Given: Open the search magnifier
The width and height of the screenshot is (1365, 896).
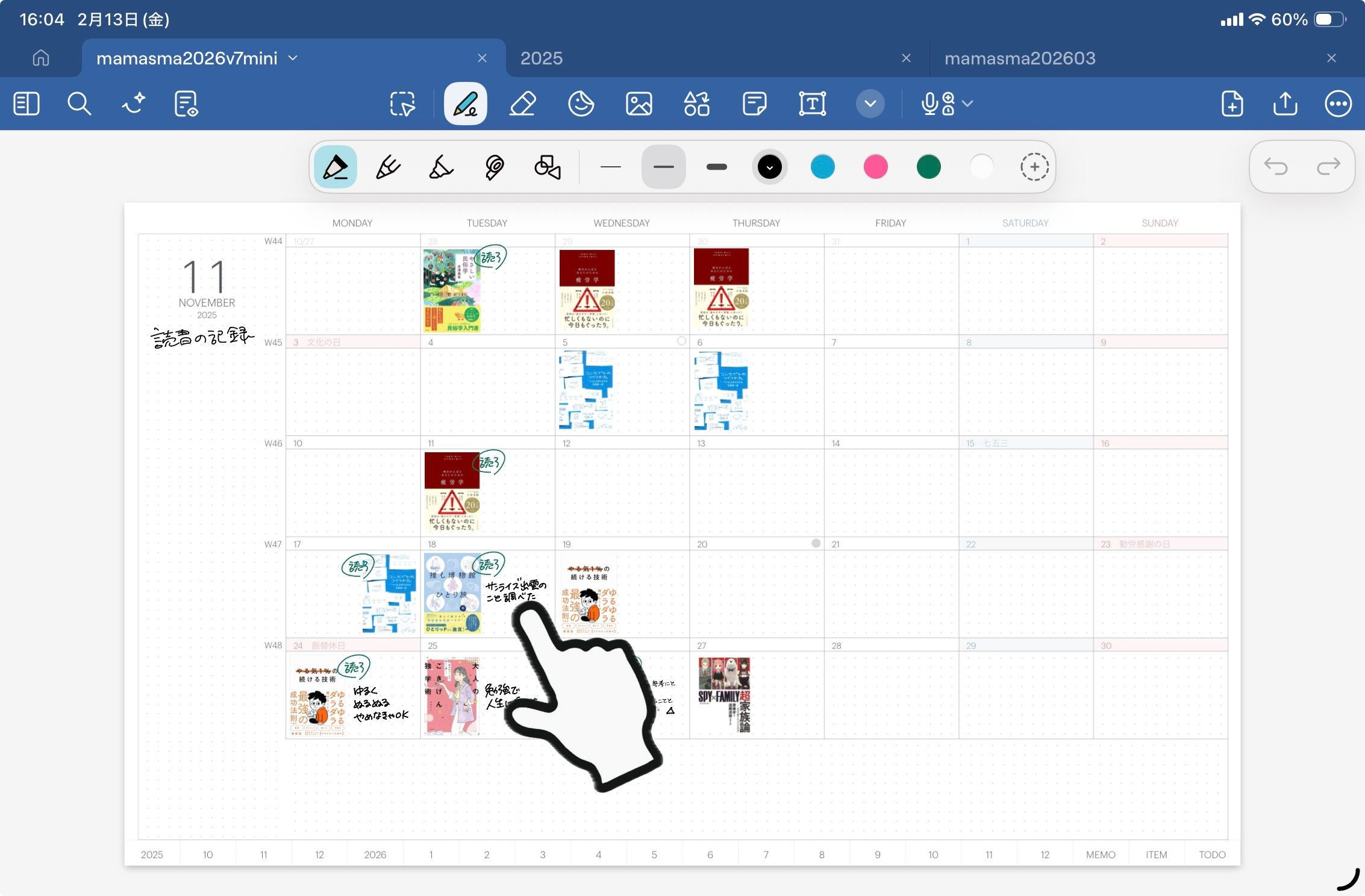Looking at the screenshot, I should pos(79,104).
